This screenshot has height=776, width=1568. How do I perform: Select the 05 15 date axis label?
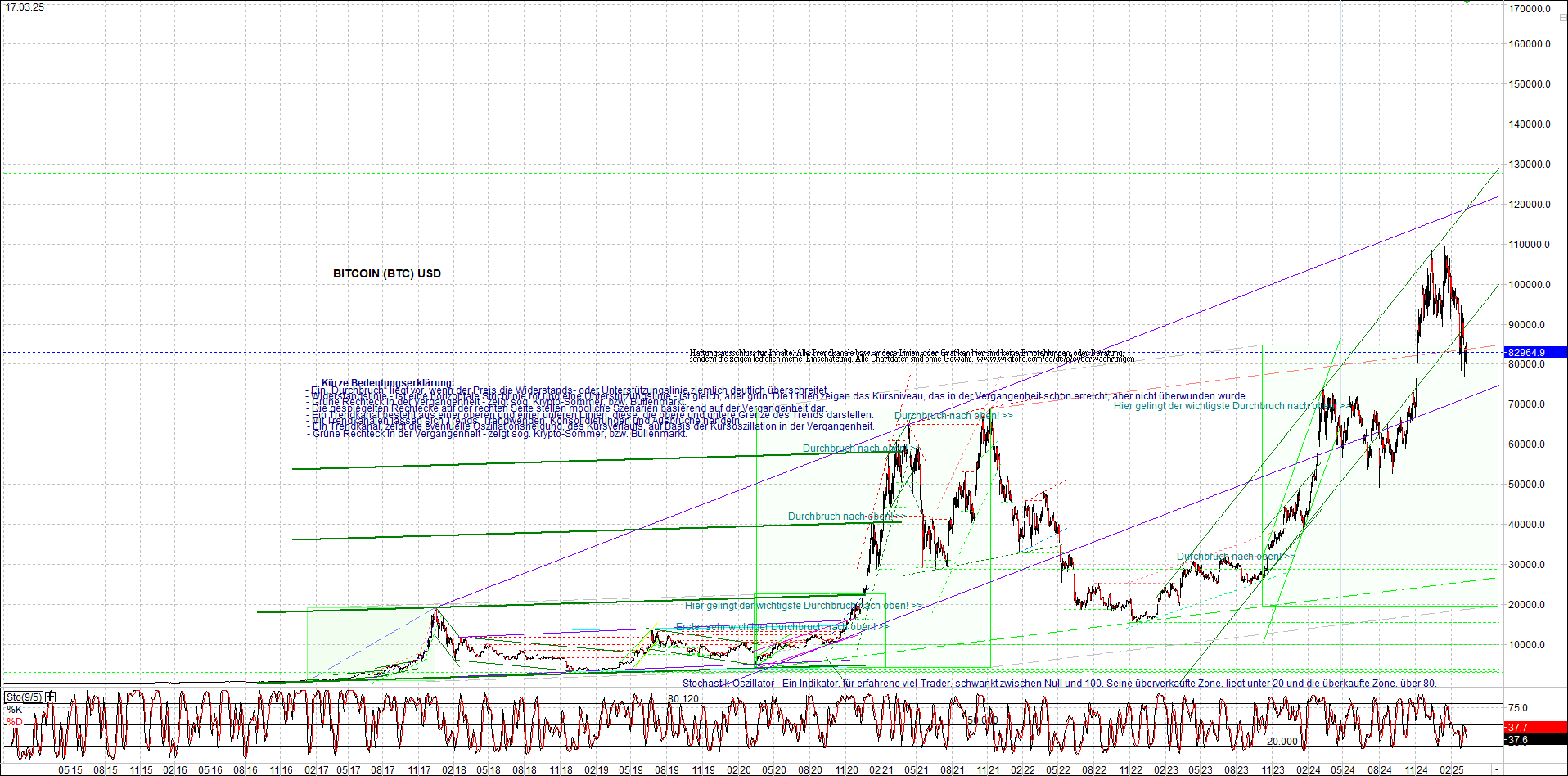click(x=68, y=769)
